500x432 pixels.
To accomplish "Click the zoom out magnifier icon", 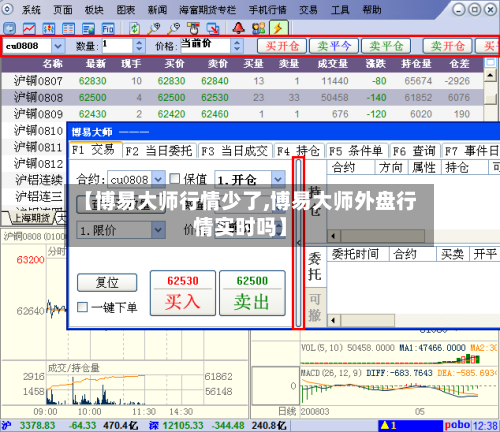I will coord(173,29).
